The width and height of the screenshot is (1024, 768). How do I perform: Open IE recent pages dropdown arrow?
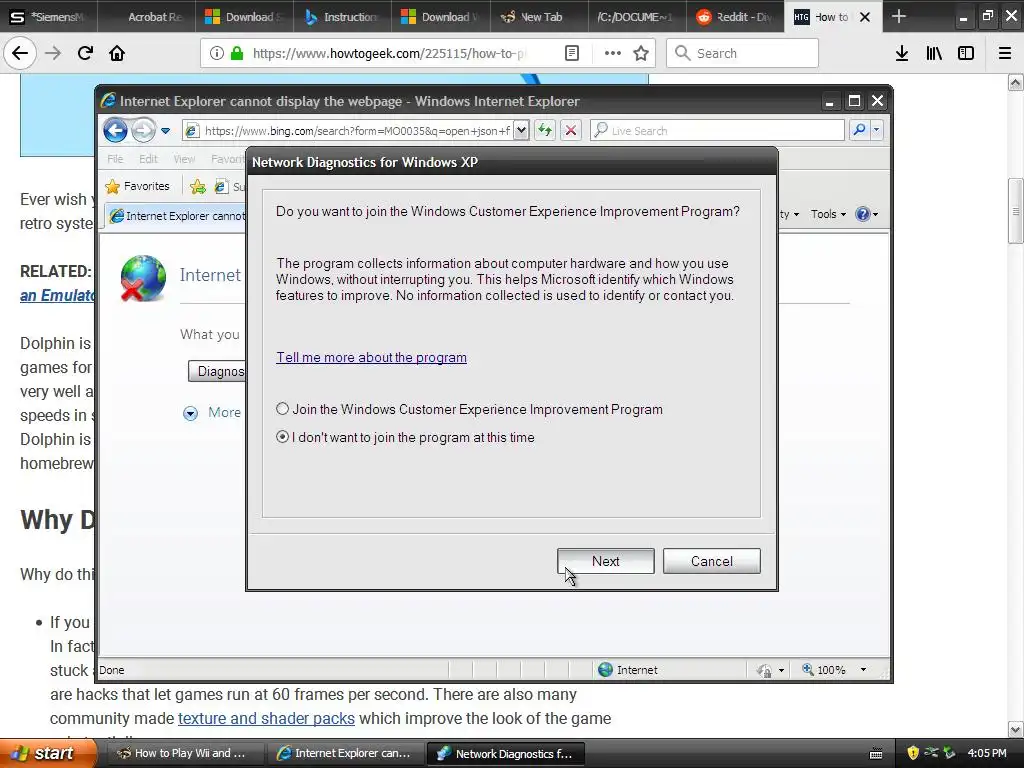pos(166,131)
